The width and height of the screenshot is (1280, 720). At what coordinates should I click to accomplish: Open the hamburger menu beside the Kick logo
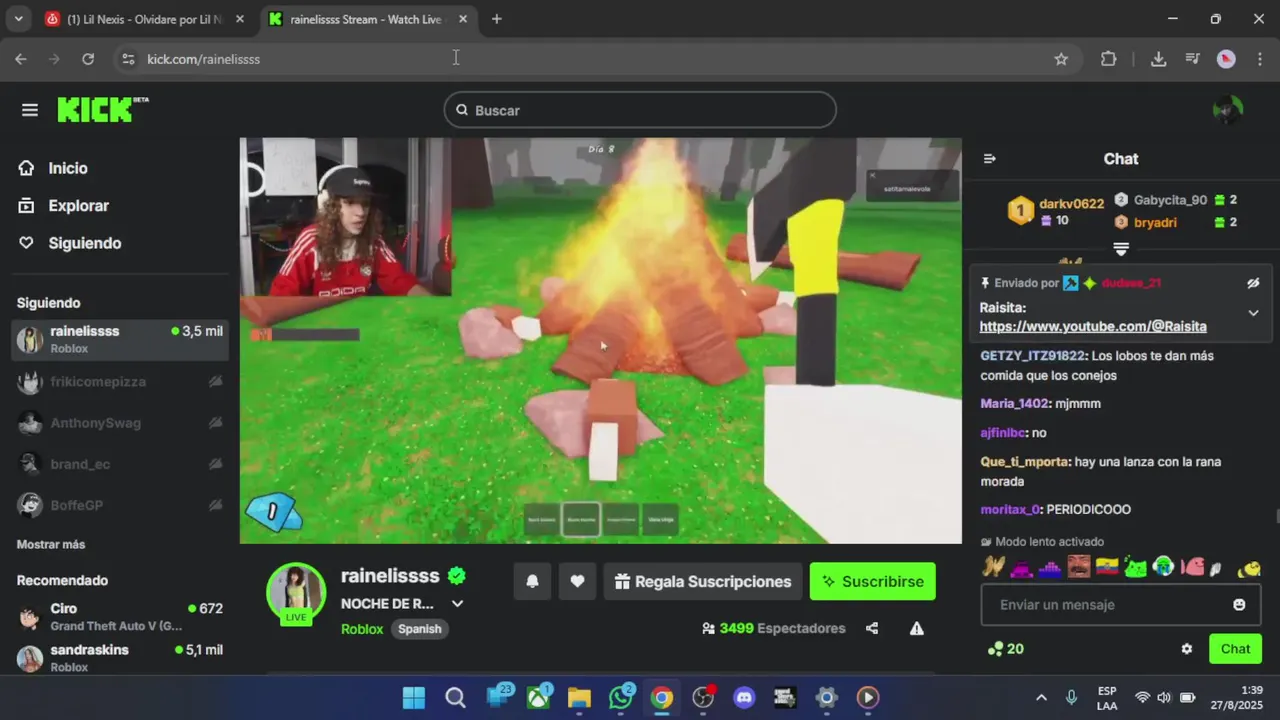pos(30,110)
